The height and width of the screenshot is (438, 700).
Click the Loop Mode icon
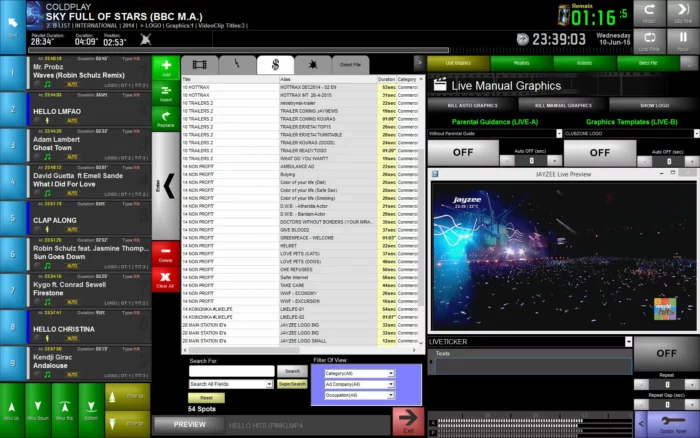coord(649,39)
